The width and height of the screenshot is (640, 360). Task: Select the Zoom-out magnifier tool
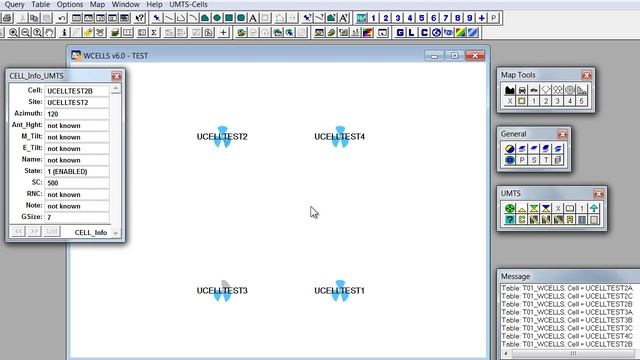point(25,33)
